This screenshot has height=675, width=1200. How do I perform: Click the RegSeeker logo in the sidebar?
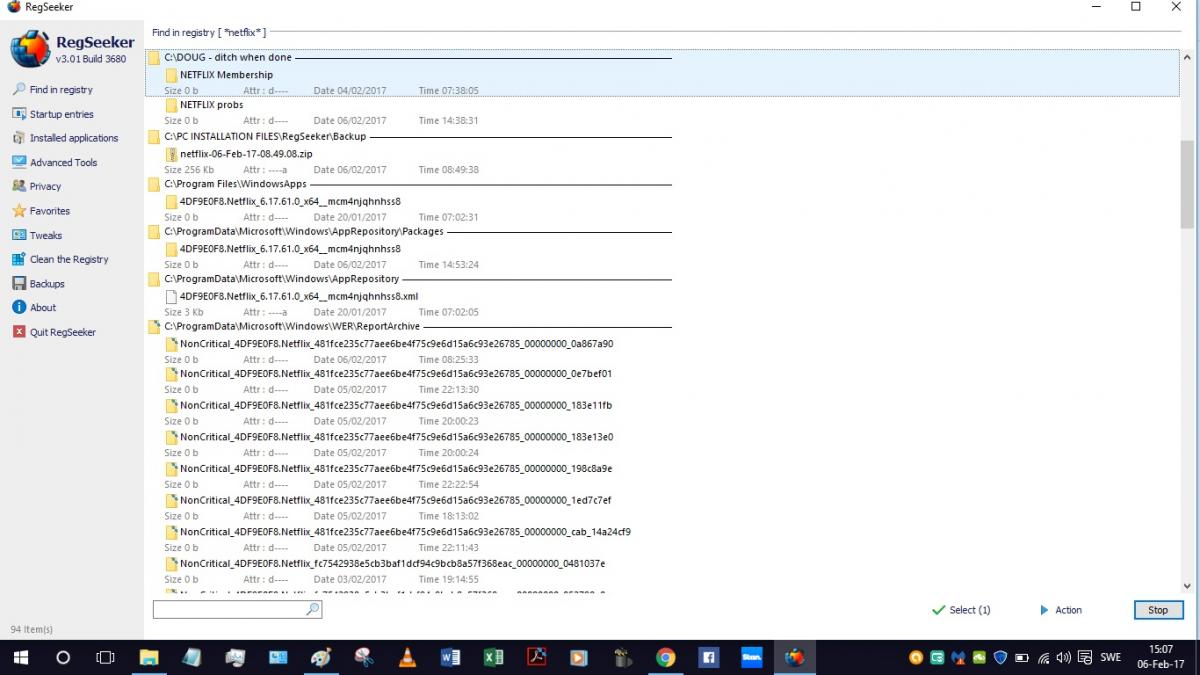(x=29, y=49)
